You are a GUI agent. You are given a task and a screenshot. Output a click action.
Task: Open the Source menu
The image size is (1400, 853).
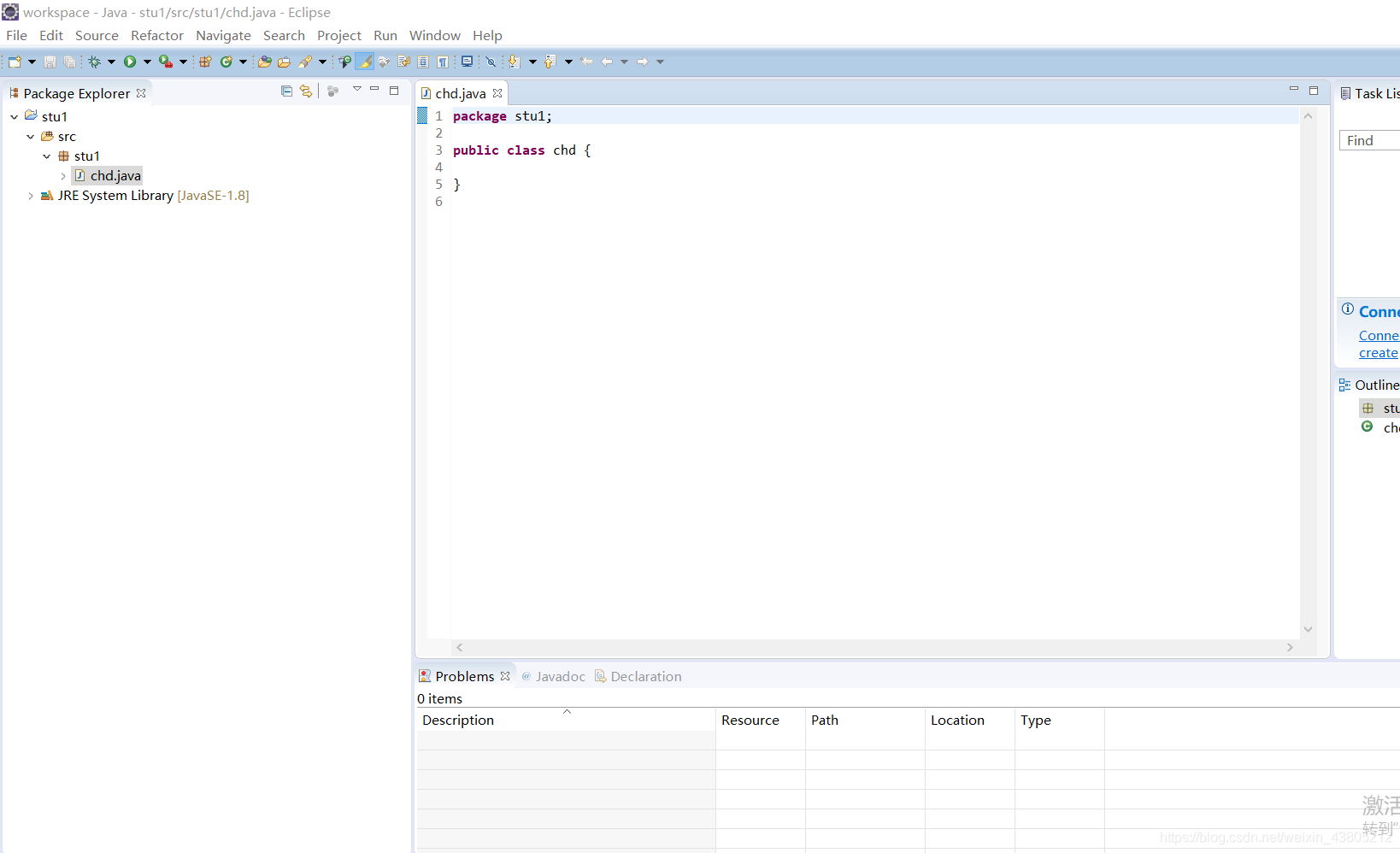[97, 35]
